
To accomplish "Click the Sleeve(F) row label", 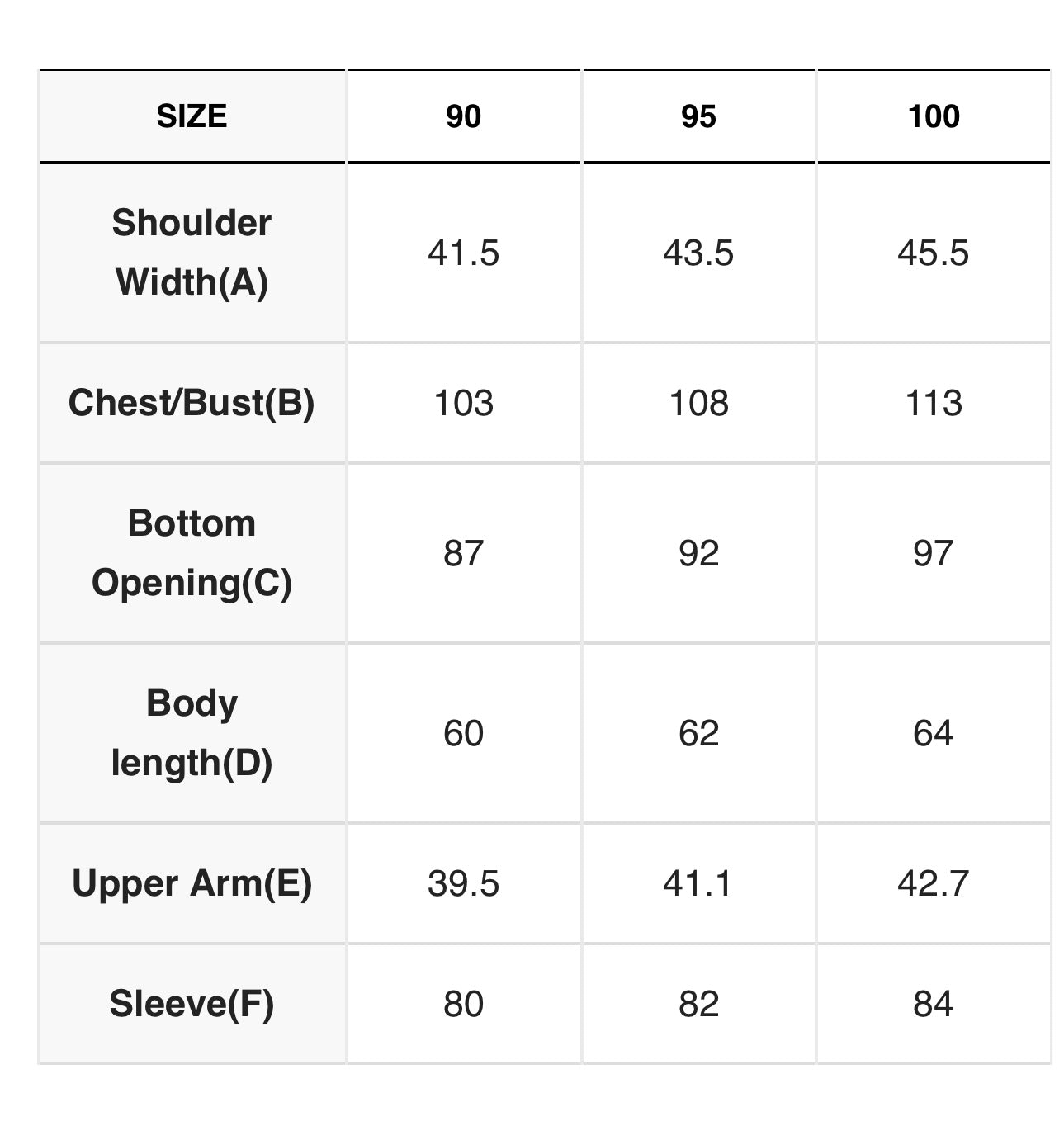I will pyautogui.click(x=192, y=1004).
